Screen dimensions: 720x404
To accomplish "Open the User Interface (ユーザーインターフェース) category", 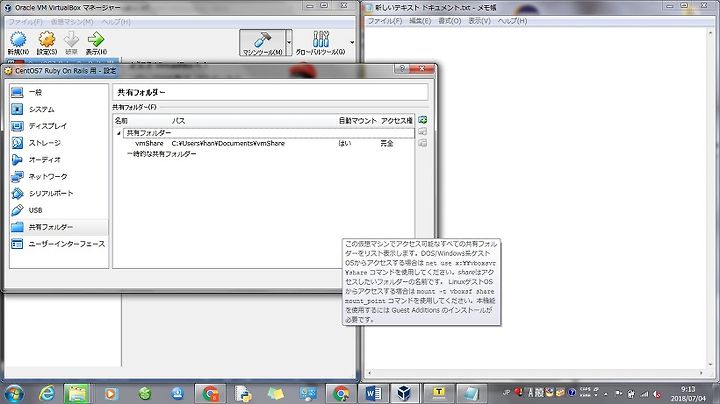I will [x=59, y=244].
